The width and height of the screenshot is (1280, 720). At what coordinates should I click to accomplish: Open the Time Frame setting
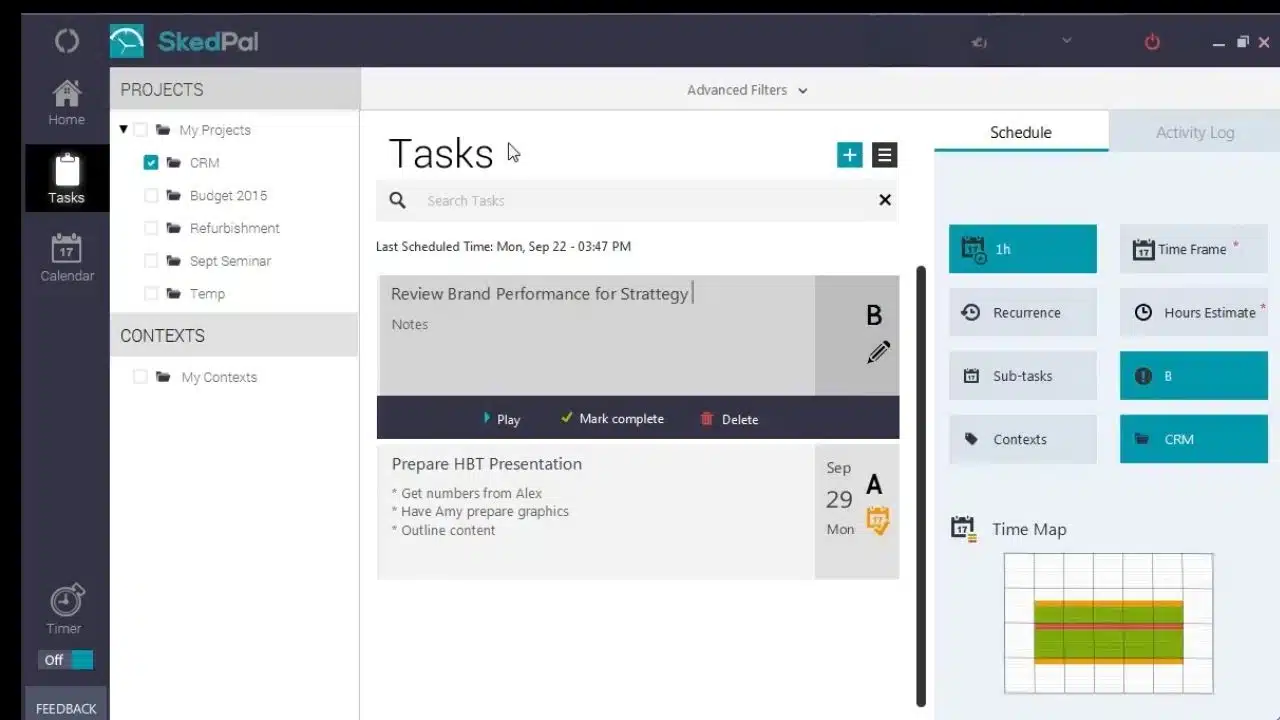tap(1194, 249)
